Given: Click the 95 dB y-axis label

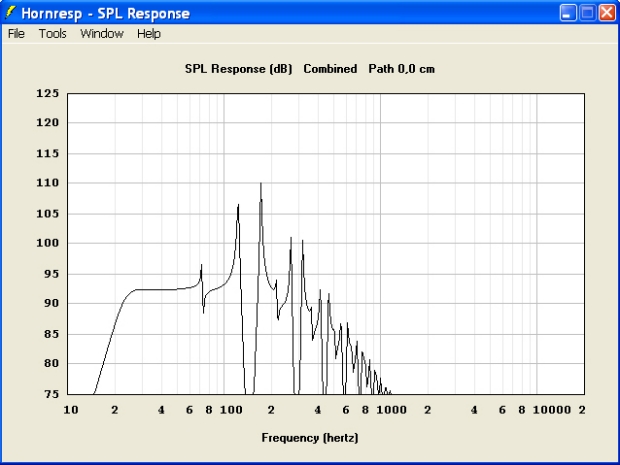Looking at the screenshot, I should (x=50, y=274).
